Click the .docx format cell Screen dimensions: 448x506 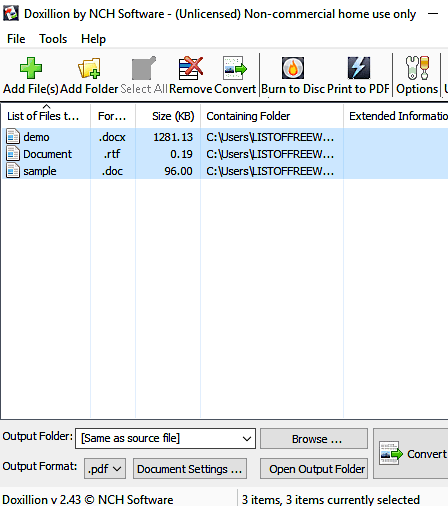pos(112,137)
